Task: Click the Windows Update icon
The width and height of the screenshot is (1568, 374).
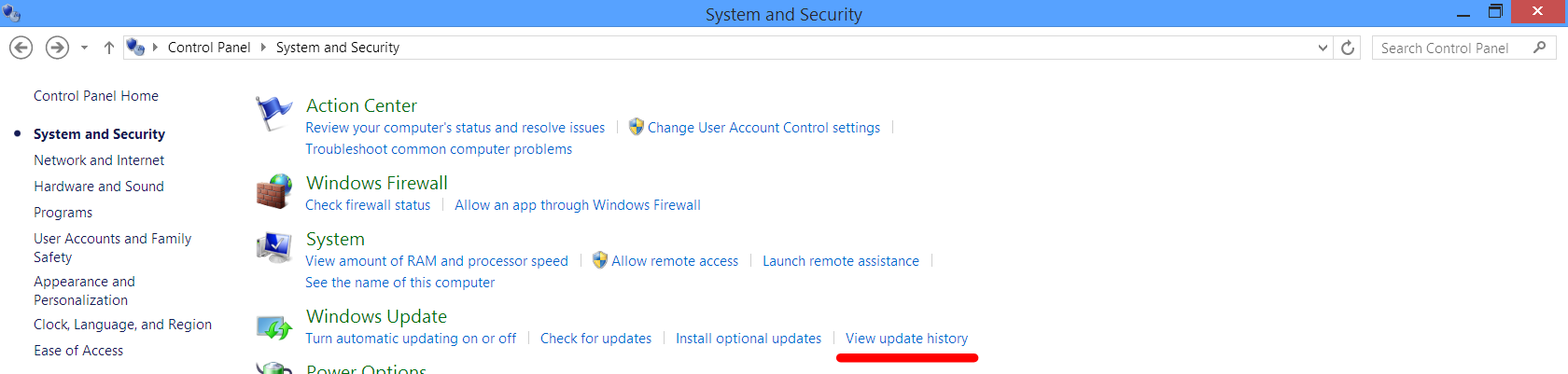Action: [x=274, y=326]
